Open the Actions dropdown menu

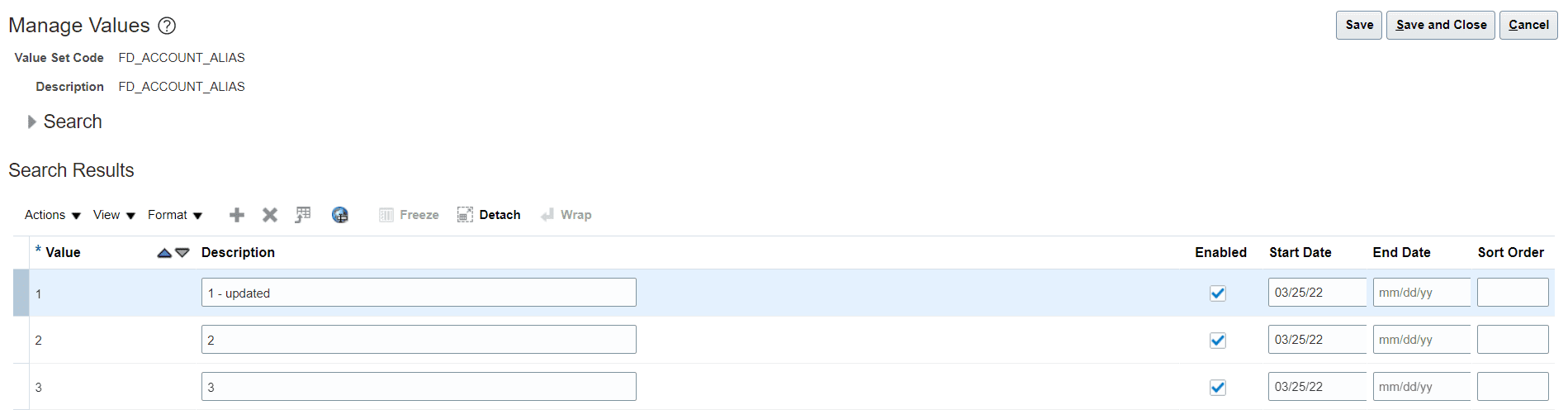(53, 215)
